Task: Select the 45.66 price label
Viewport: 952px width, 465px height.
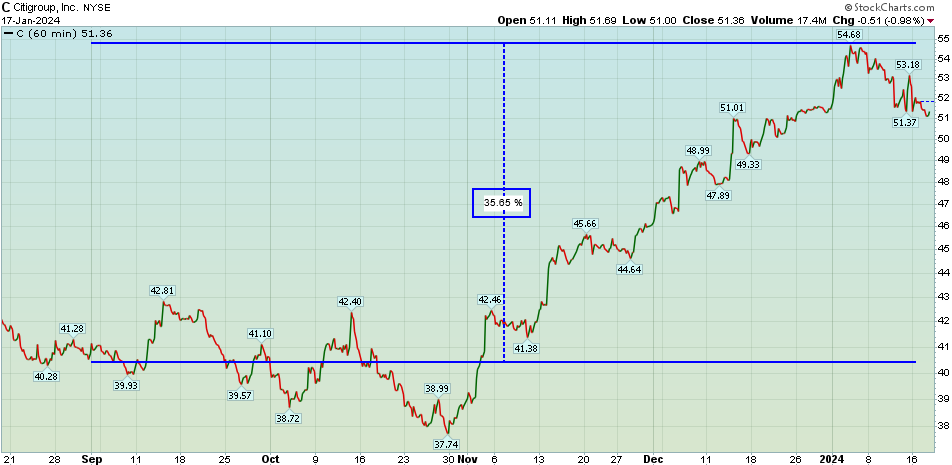Action: click(585, 223)
